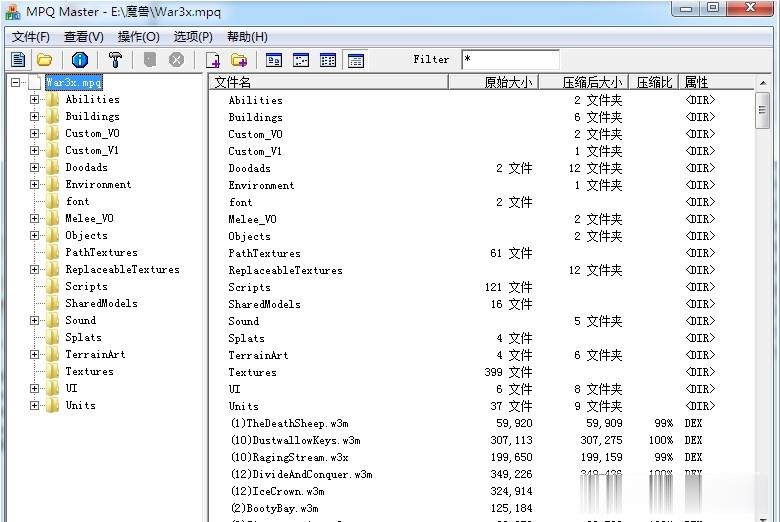Select the Textures folder icon in tree
This screenshot has width=780, height=522.
52,372
